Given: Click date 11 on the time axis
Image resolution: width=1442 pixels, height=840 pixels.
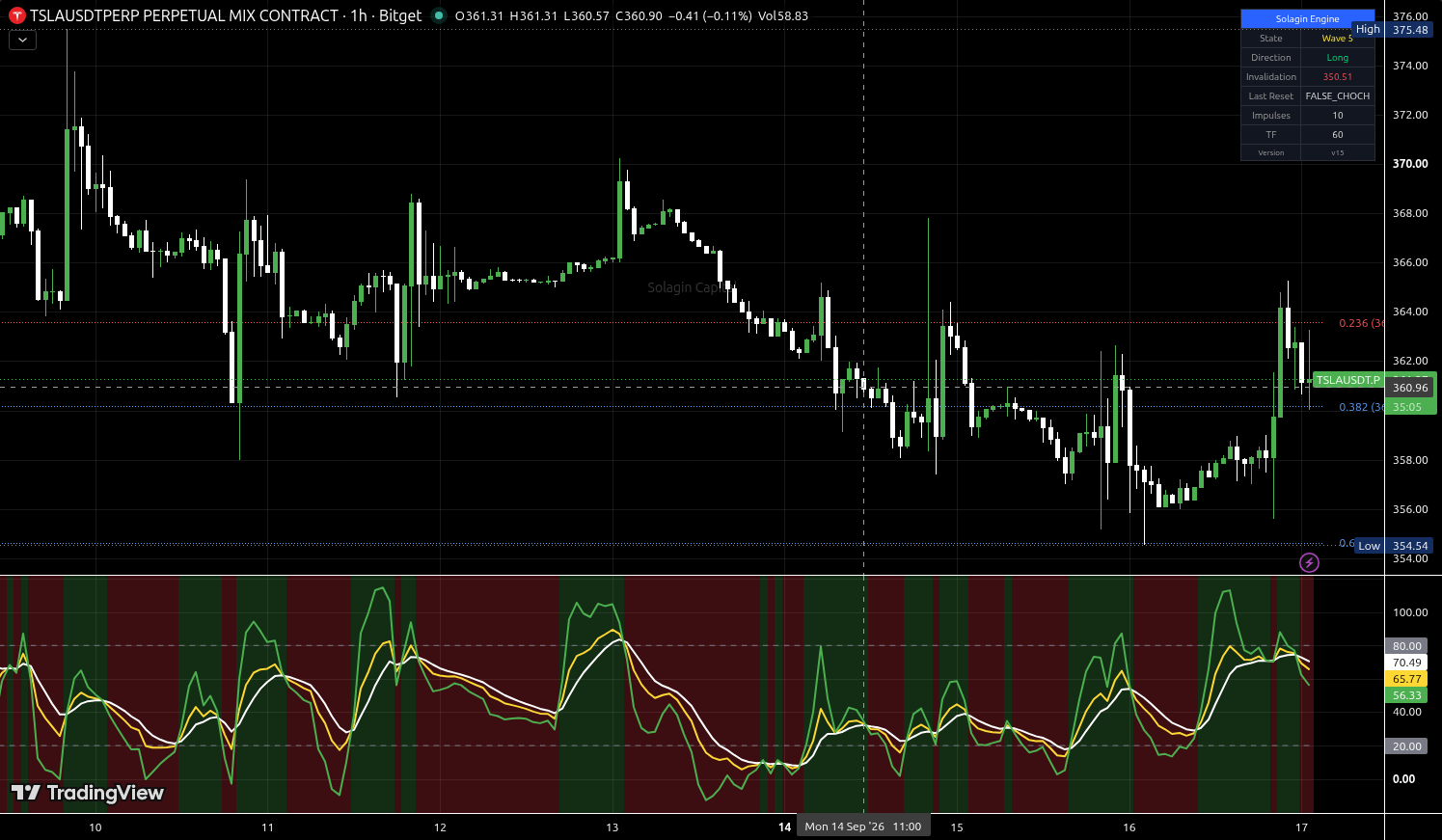Looking at the screenshot, I should point(267,827).
